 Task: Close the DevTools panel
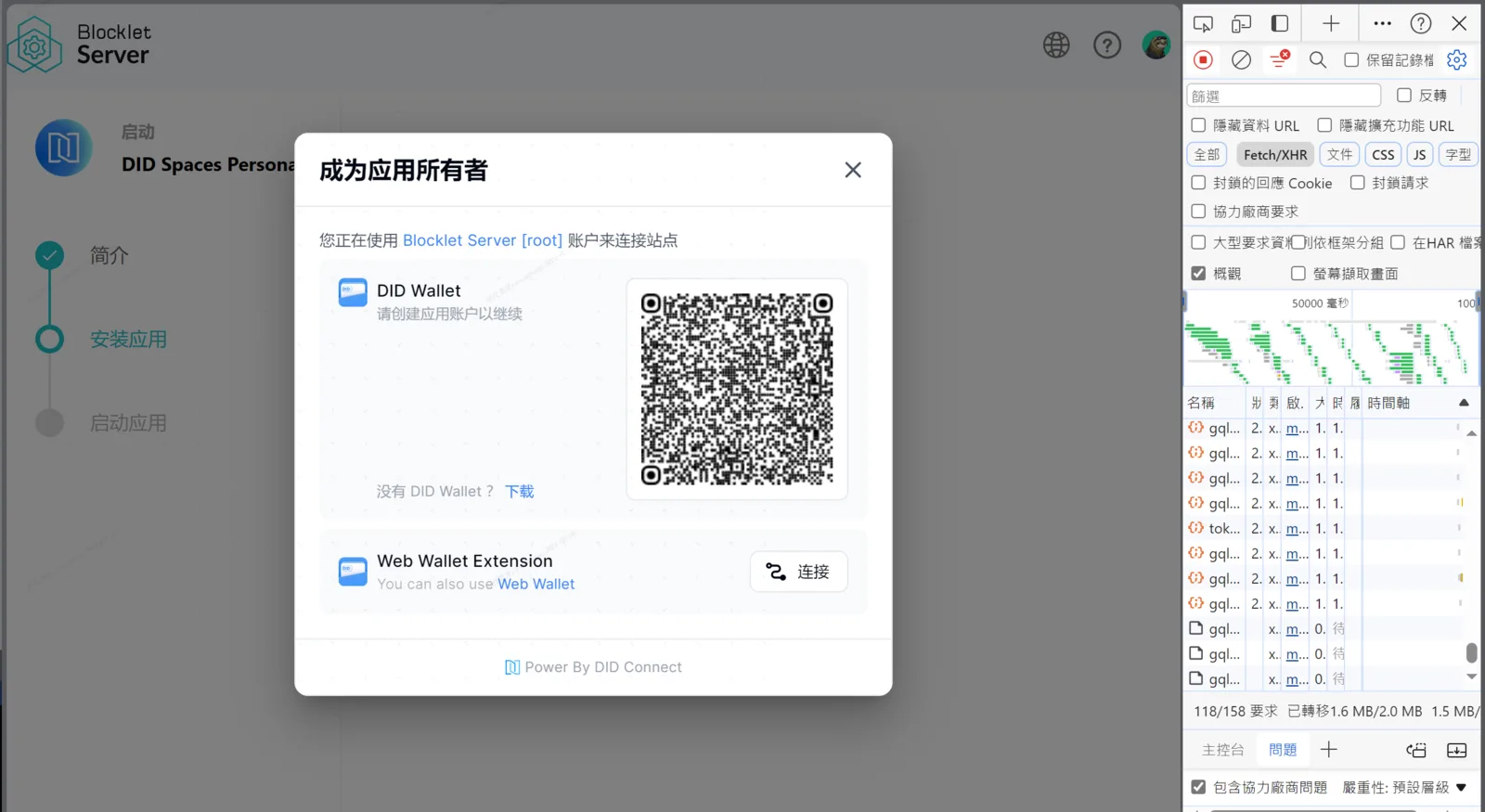pos(1459,24)
